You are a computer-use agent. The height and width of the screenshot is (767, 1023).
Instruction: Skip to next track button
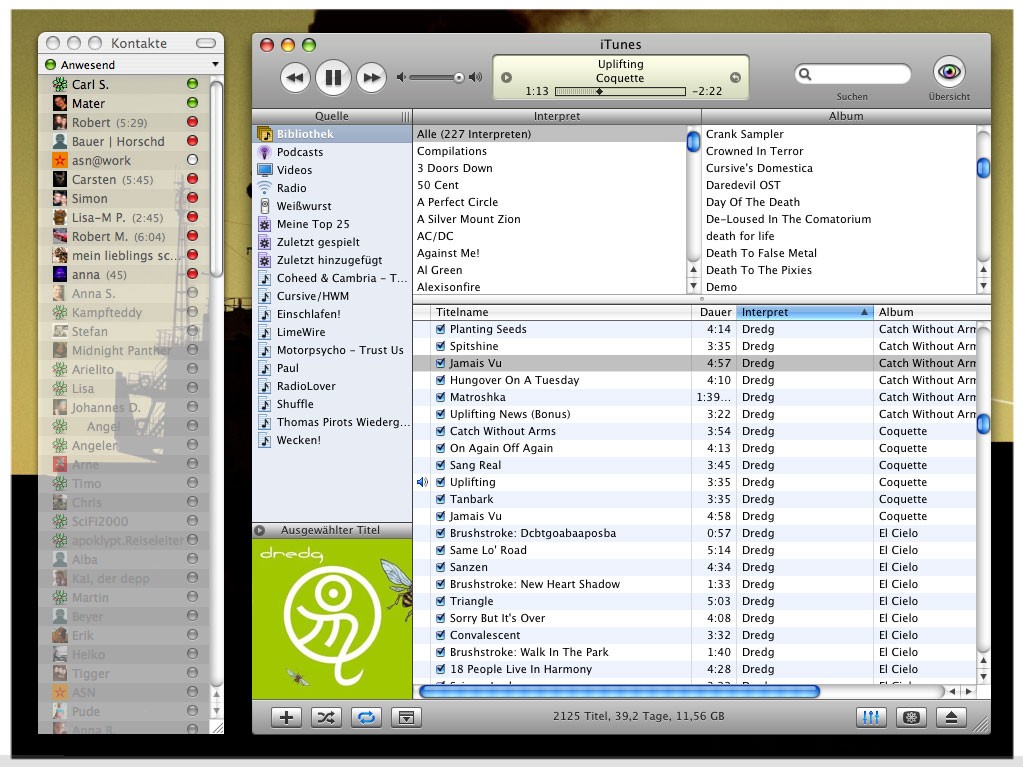(x=372, y=78)
